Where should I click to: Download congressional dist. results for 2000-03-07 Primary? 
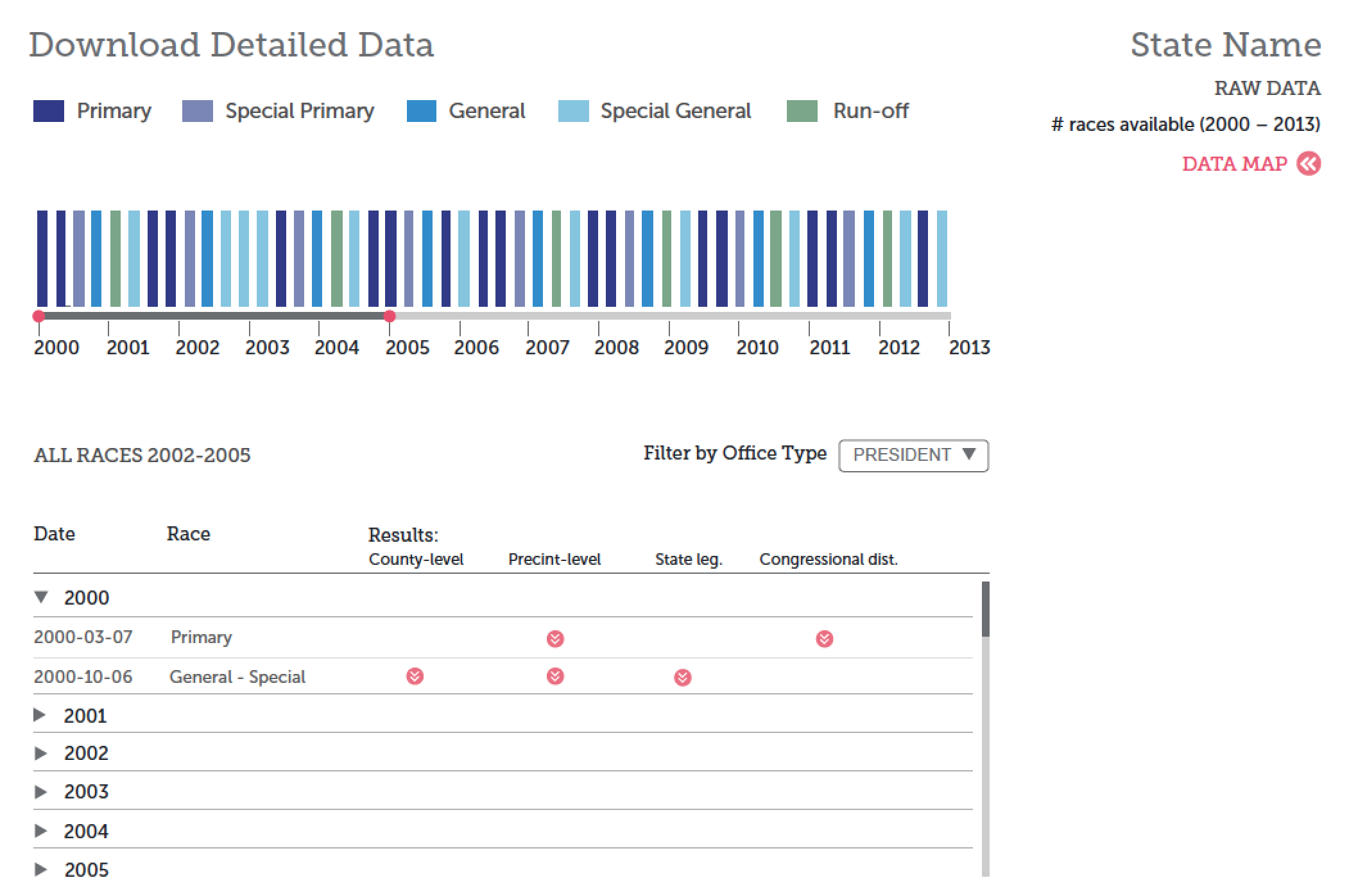tap(825, 639)
